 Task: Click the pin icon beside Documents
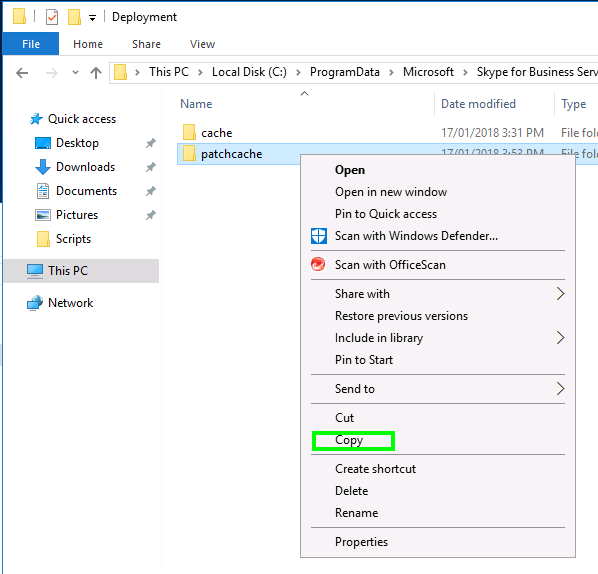151,191
